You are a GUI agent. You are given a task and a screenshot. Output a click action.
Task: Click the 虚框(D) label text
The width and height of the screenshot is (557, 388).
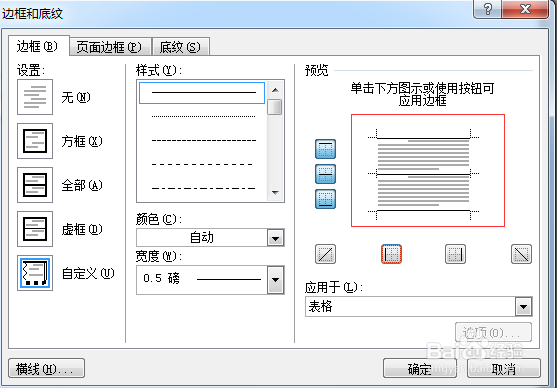82,229
